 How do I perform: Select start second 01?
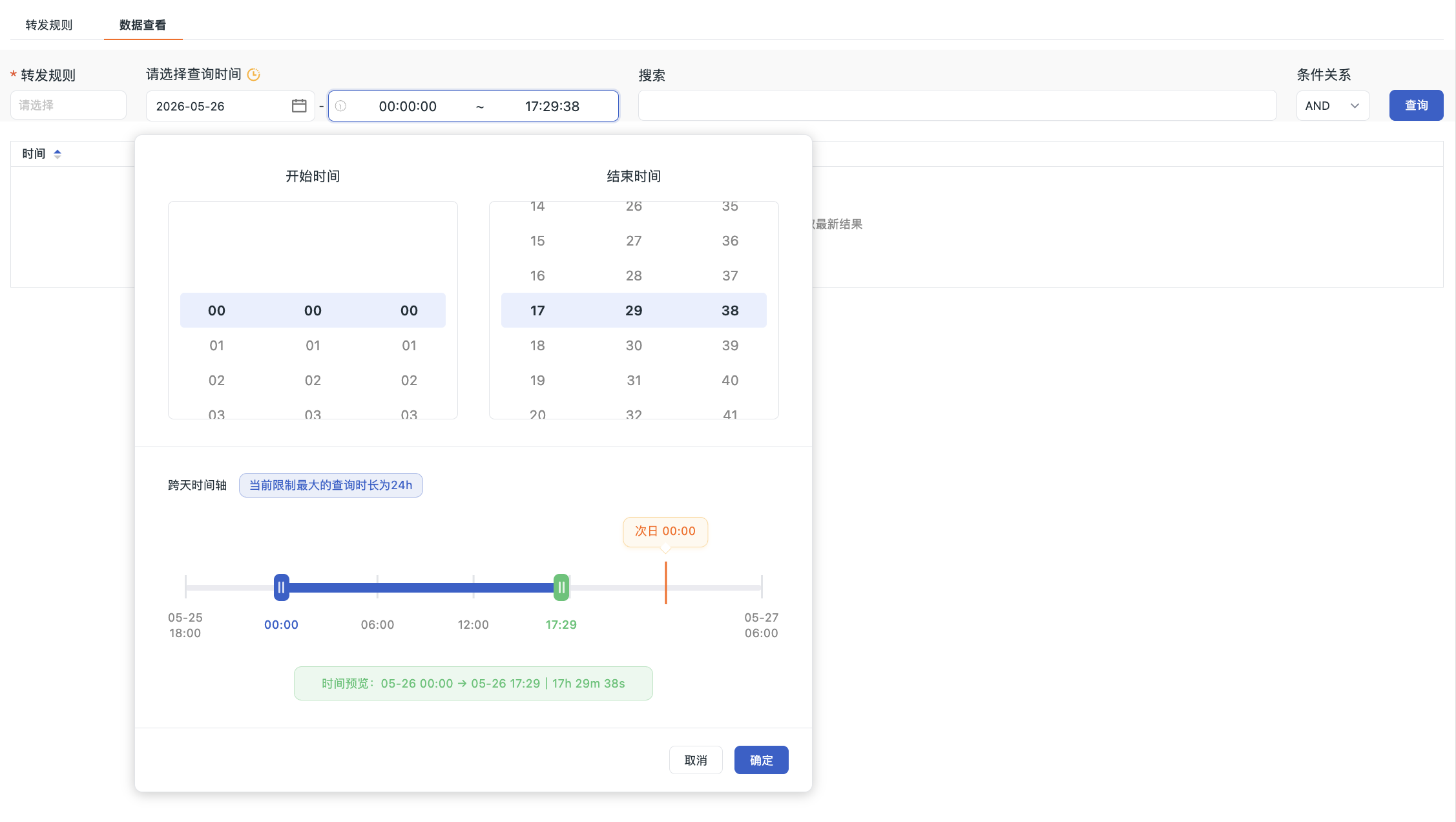(x=409, y=346)
